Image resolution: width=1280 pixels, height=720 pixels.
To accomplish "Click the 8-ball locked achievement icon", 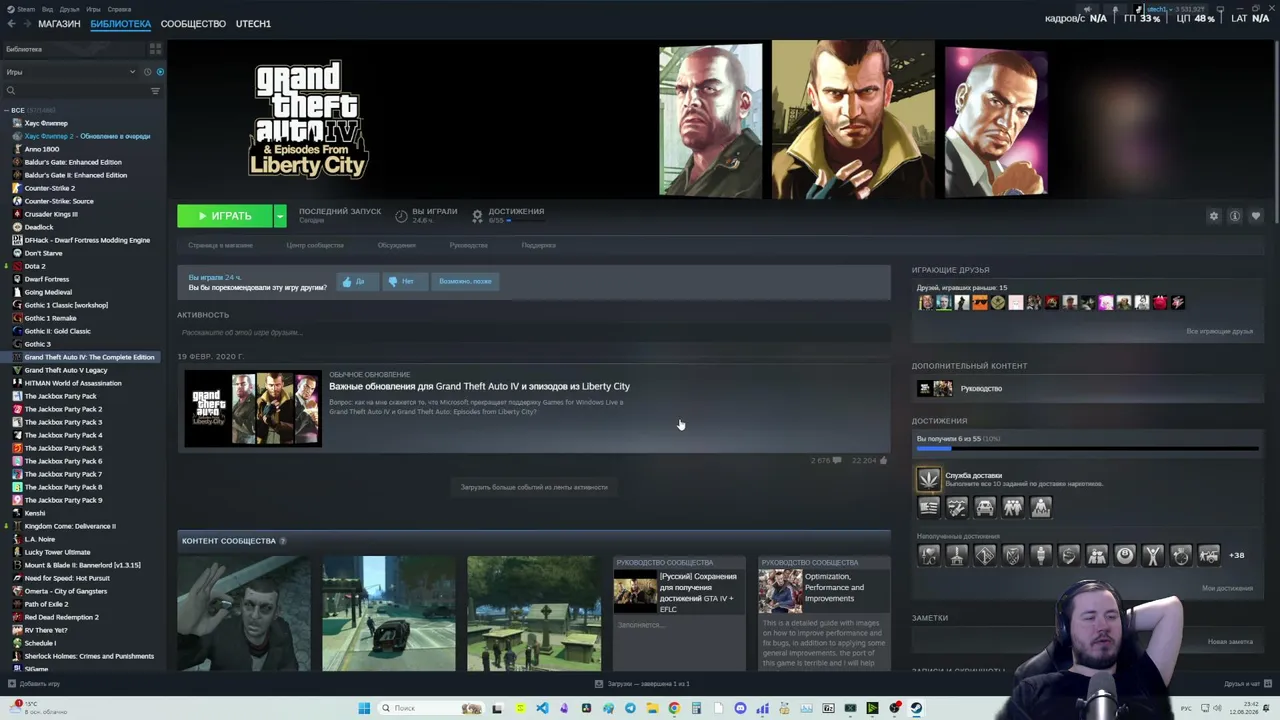I will [x=1125, y=555].
